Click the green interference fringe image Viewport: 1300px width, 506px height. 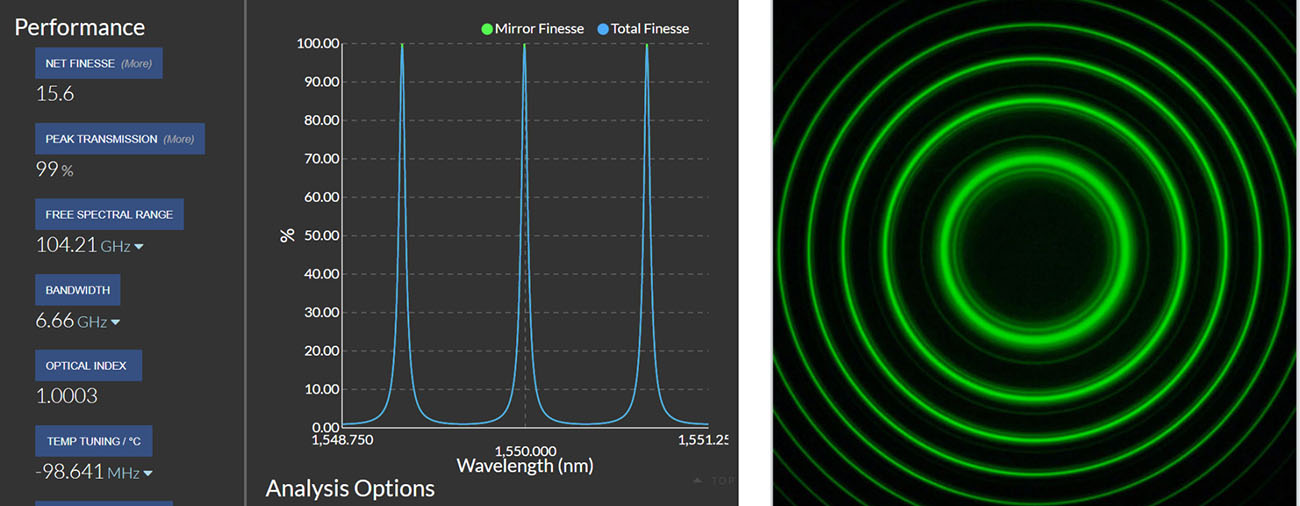click(x=1035, y=252)
